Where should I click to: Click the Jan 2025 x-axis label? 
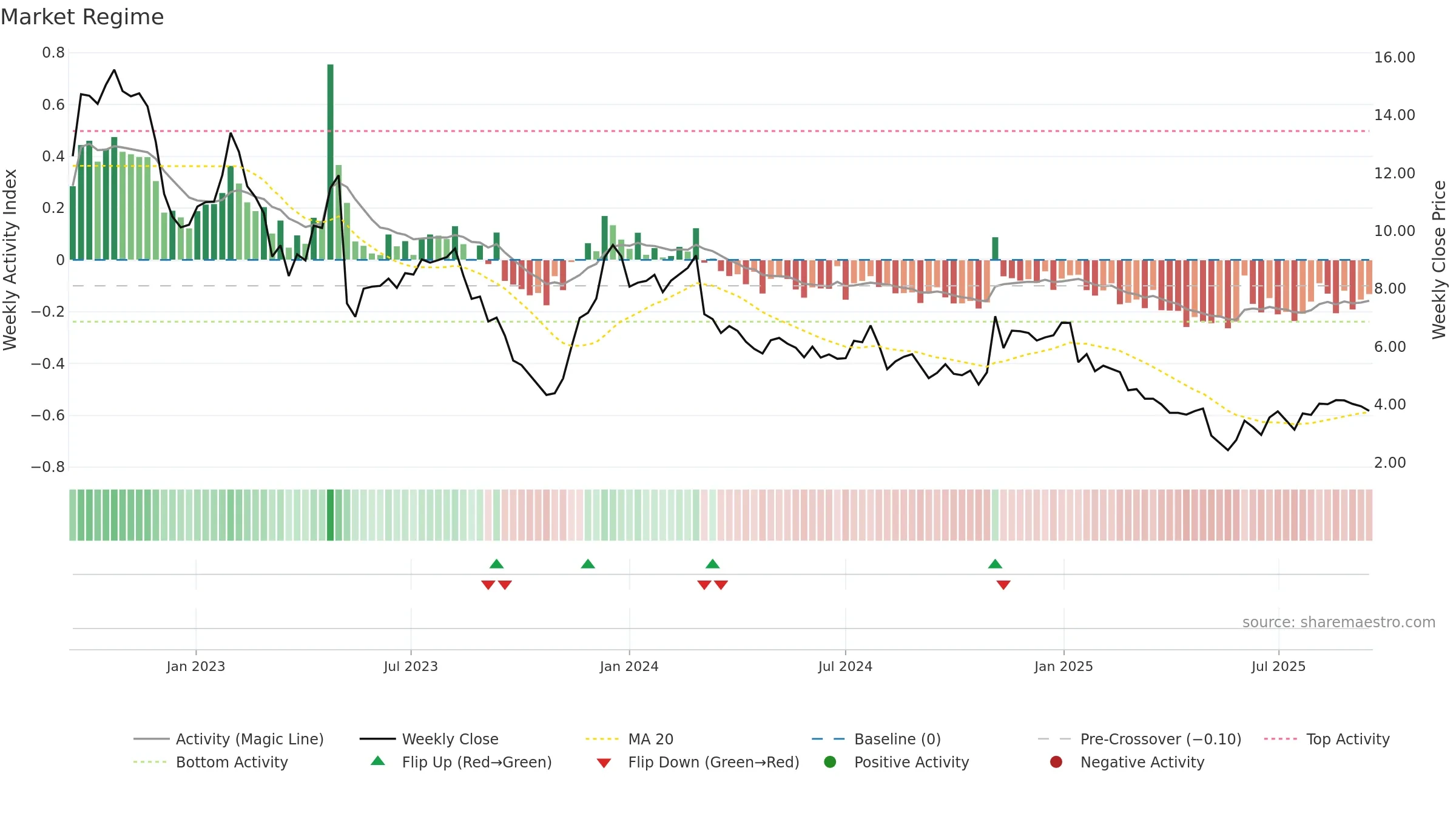pyautogui.click(x=1063, y=666)
